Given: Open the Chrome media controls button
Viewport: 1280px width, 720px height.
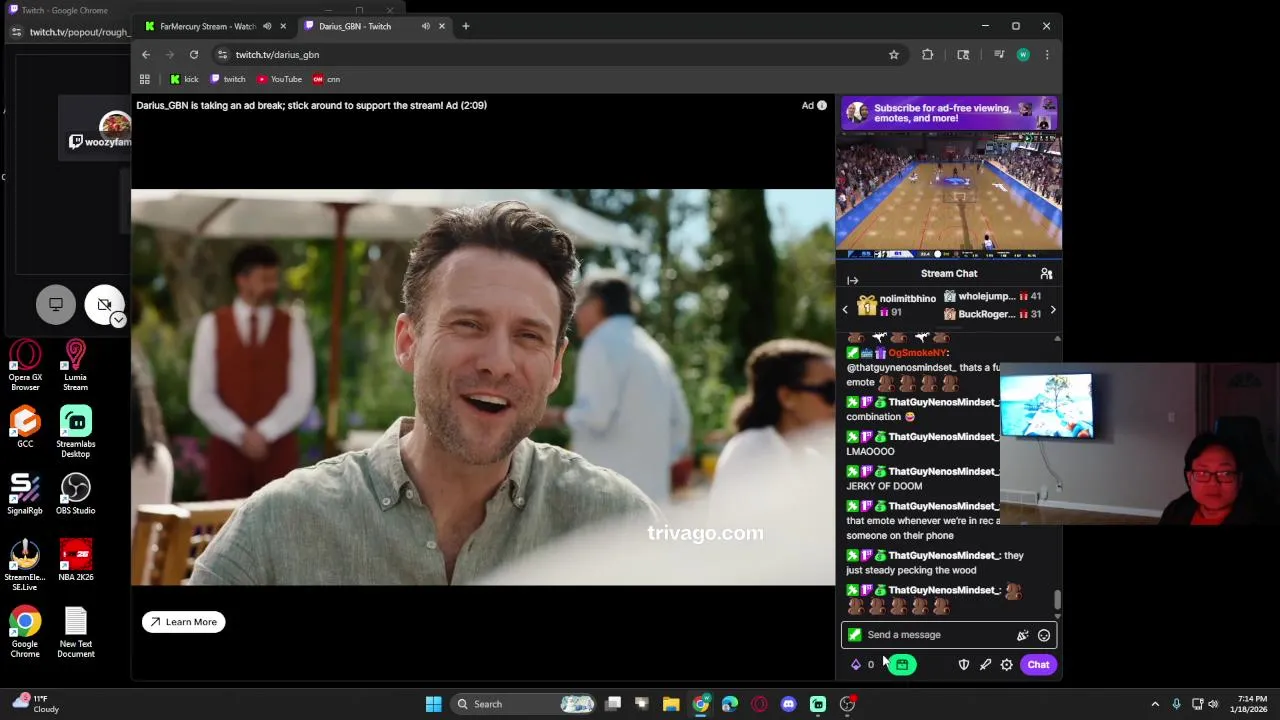Looking at the screenshot, I should (x=999, y=55).
